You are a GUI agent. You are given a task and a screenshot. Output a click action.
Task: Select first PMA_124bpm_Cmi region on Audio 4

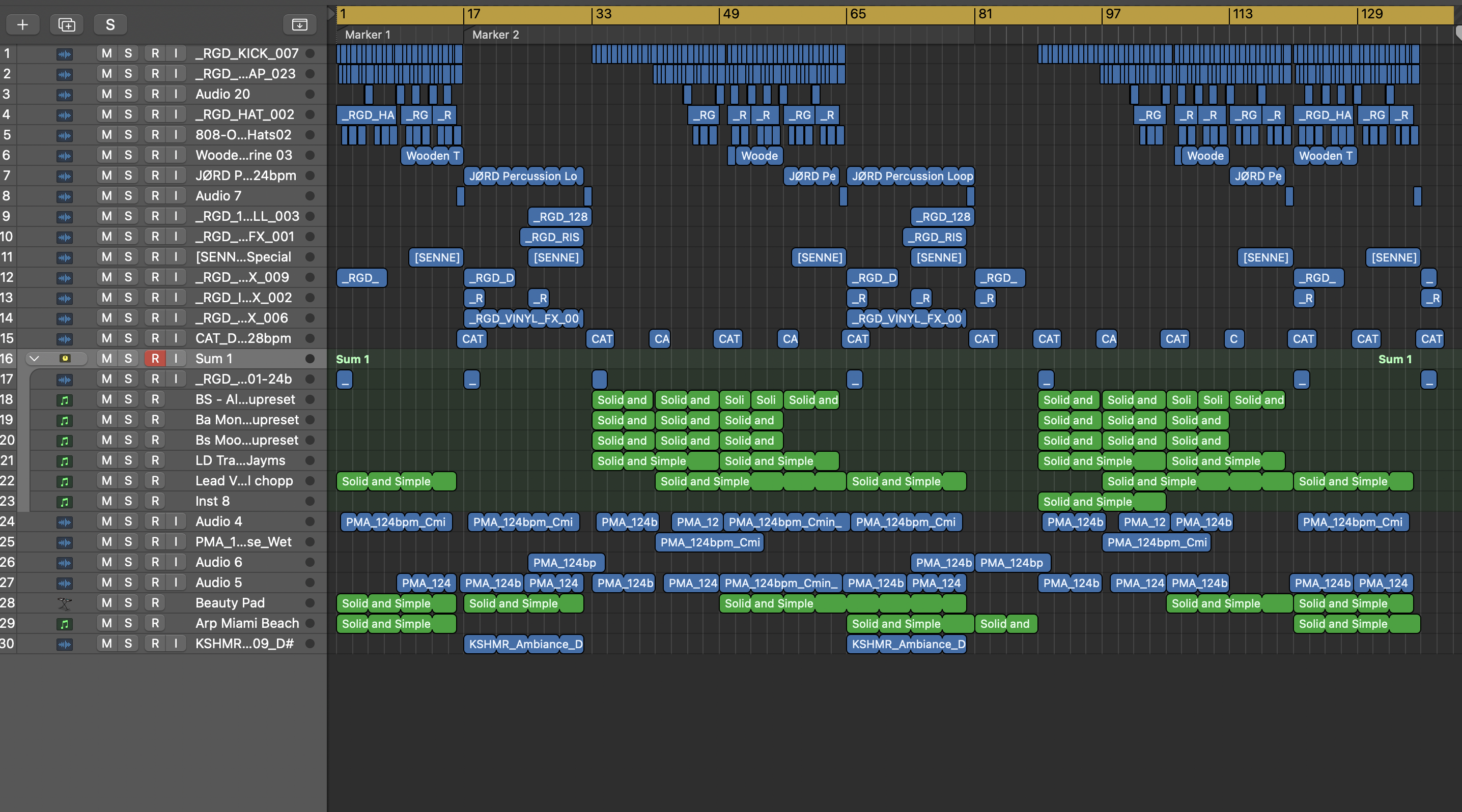coord(396,521)
